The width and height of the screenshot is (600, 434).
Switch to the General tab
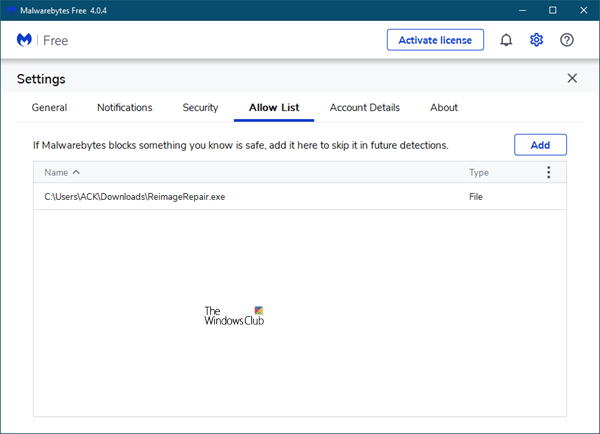[49, 108]
